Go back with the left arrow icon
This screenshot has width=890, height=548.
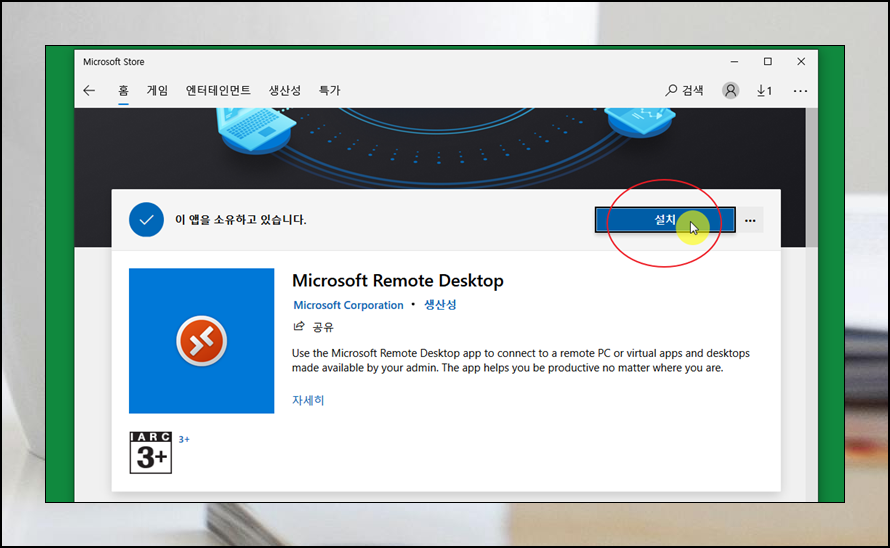coord(89,90)
